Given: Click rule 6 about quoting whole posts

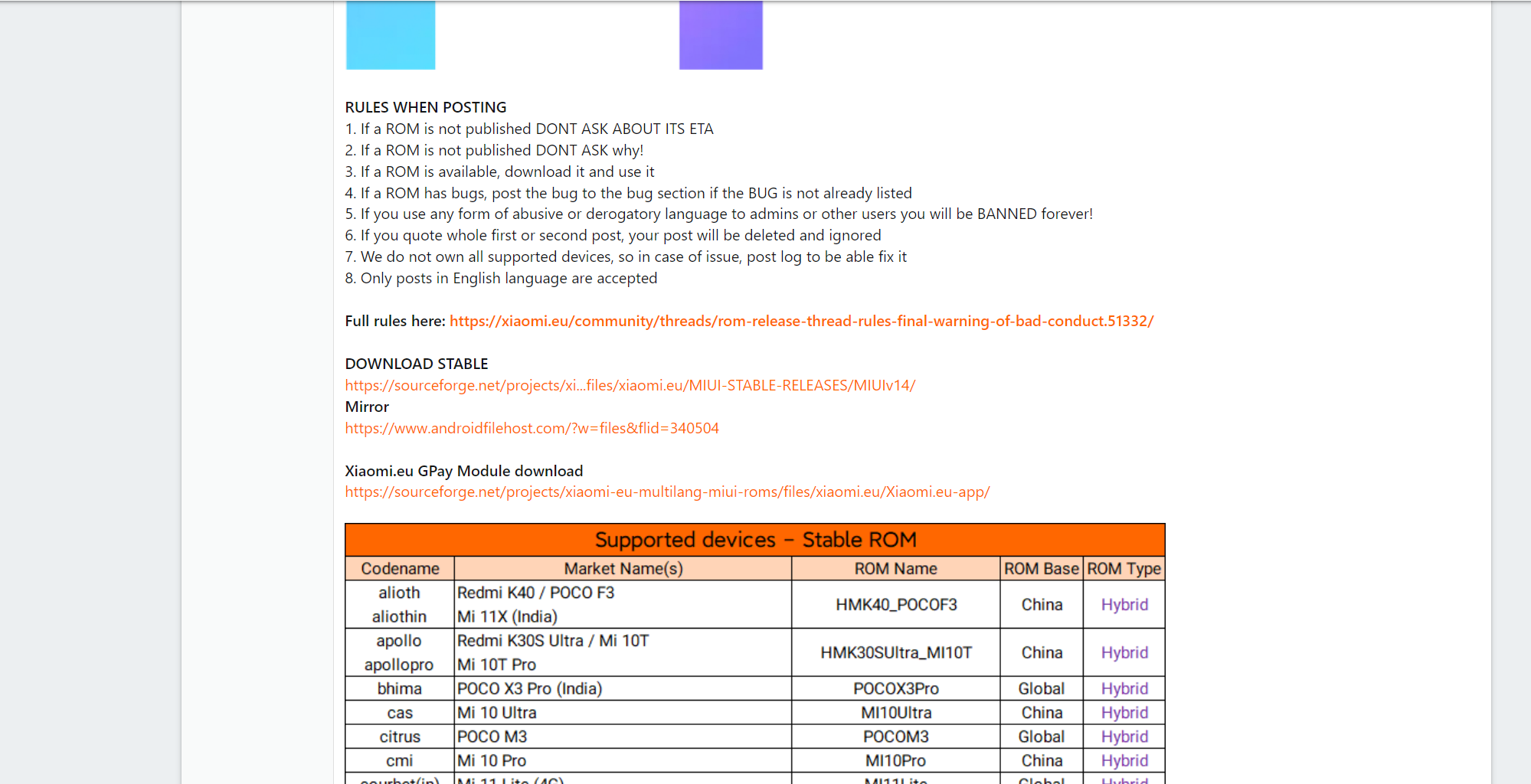Looking at the screenshot, I should [613, 235].
